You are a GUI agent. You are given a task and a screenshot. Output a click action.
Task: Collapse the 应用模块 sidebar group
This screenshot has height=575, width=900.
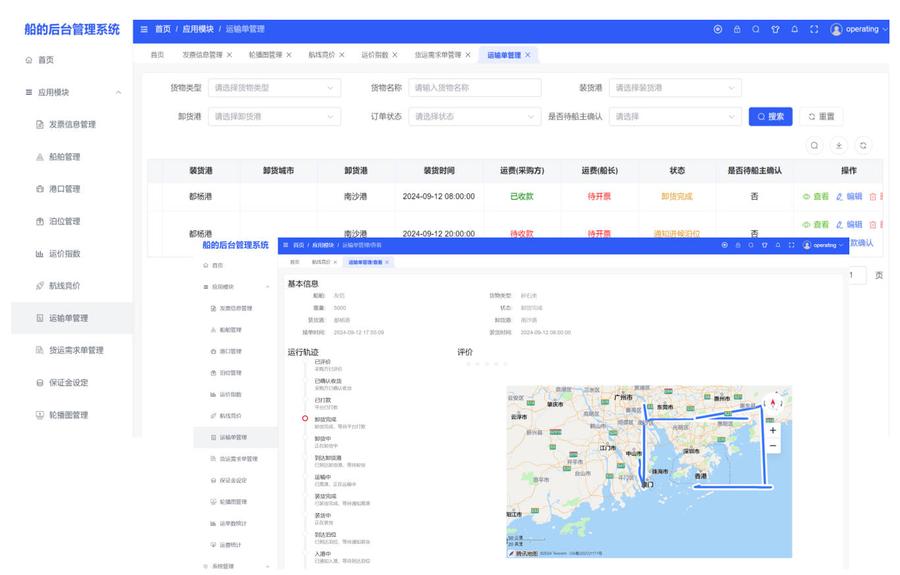(119, 92)
